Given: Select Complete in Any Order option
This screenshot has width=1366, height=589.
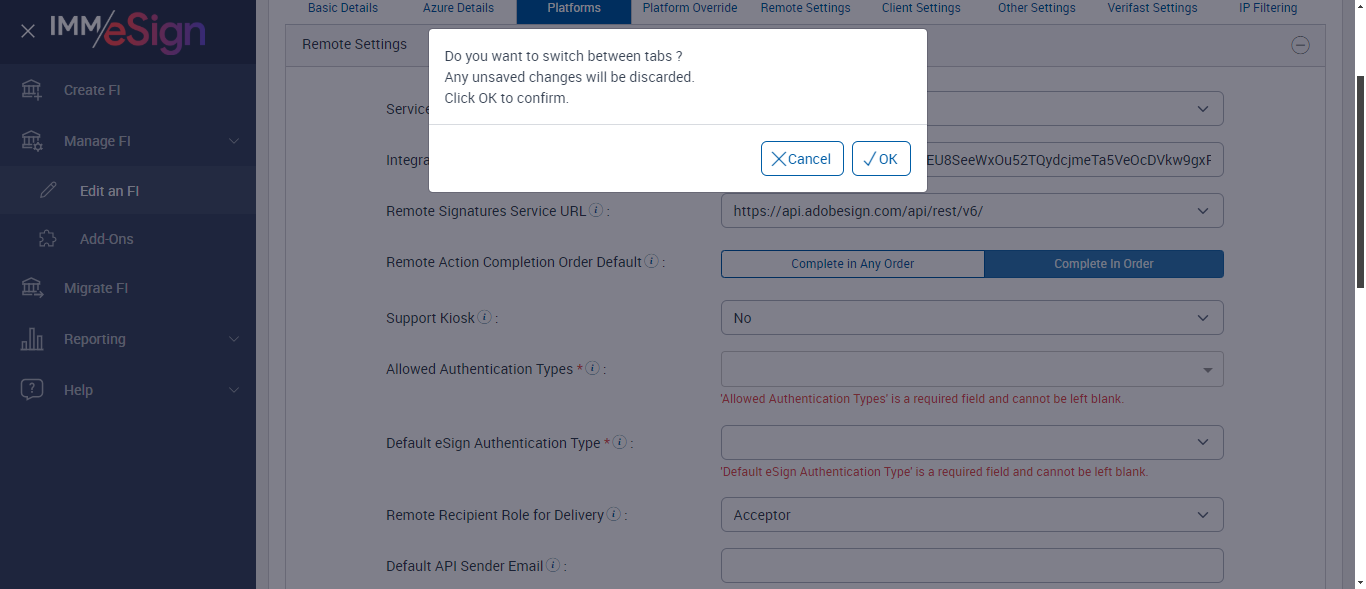Looking at the screenshot, I should [852, 264].
